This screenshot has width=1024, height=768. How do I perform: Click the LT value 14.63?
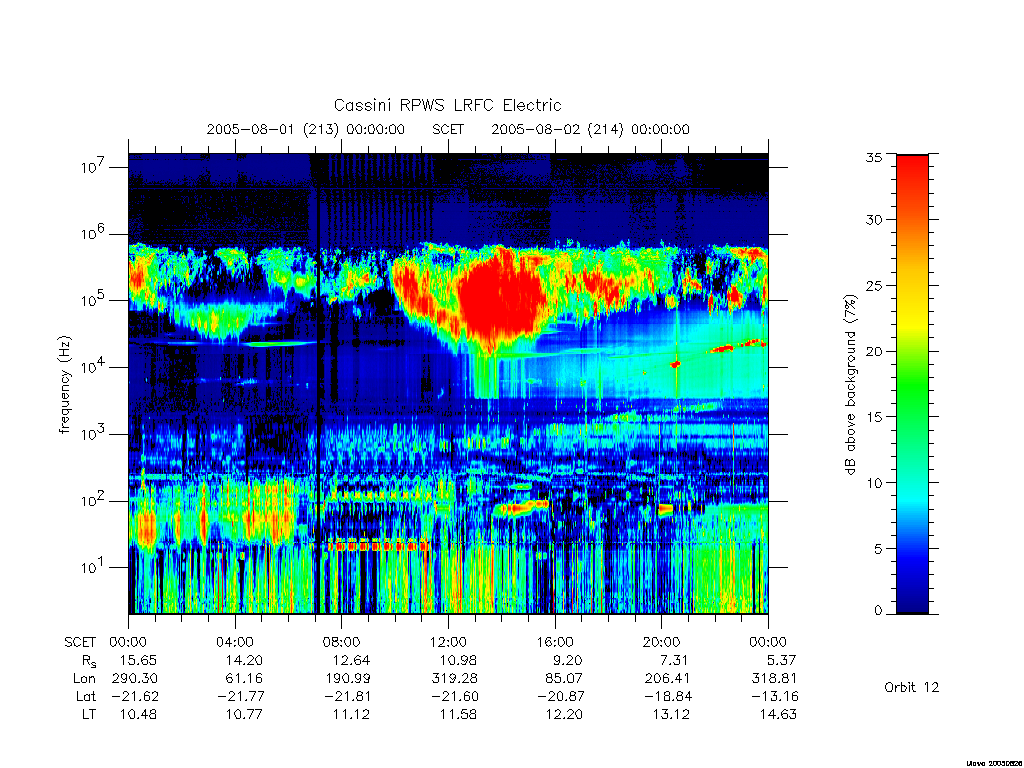click(778, 714)
